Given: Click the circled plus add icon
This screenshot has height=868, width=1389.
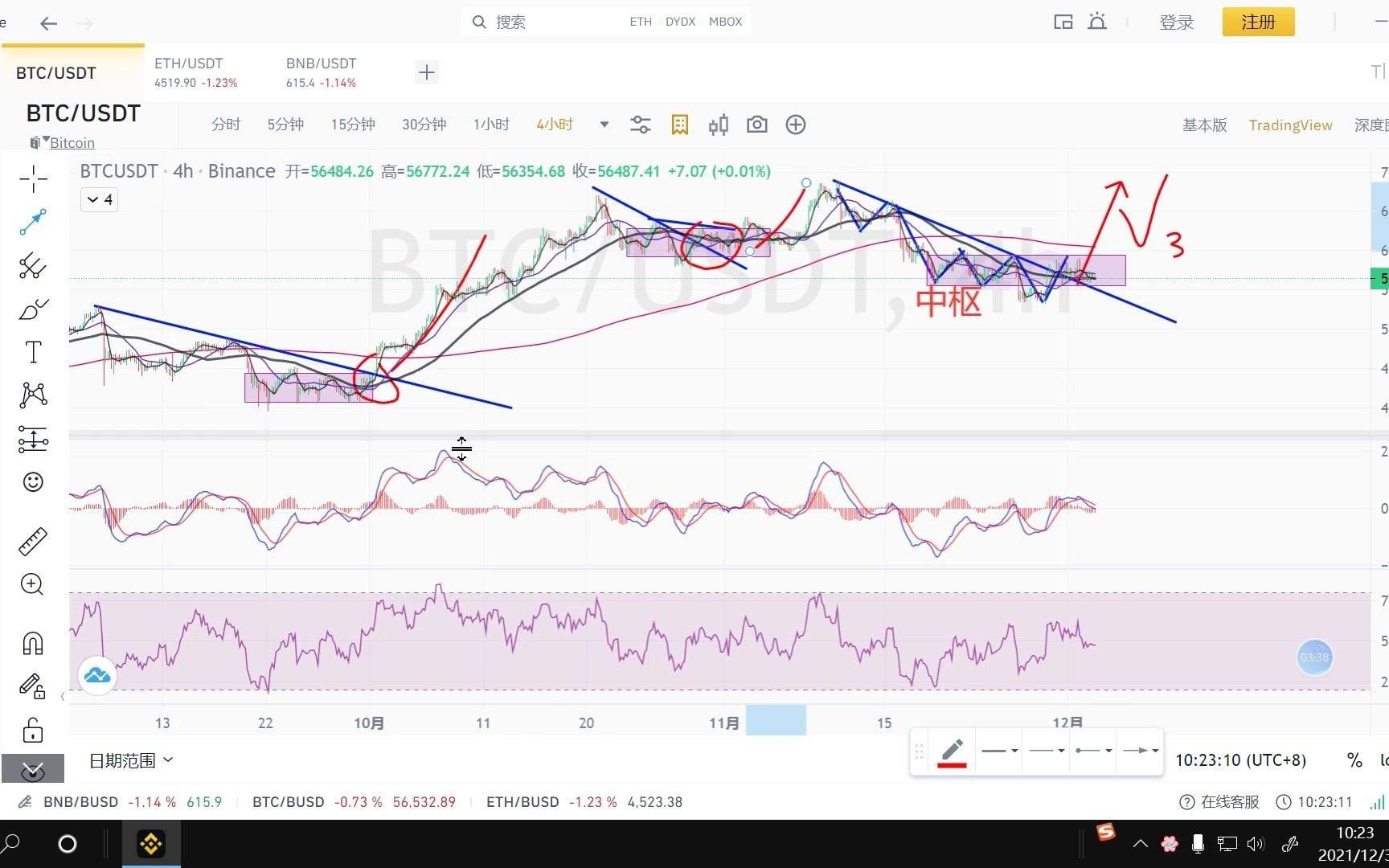Looking at the screenshot, I should (x=796, y=125).
